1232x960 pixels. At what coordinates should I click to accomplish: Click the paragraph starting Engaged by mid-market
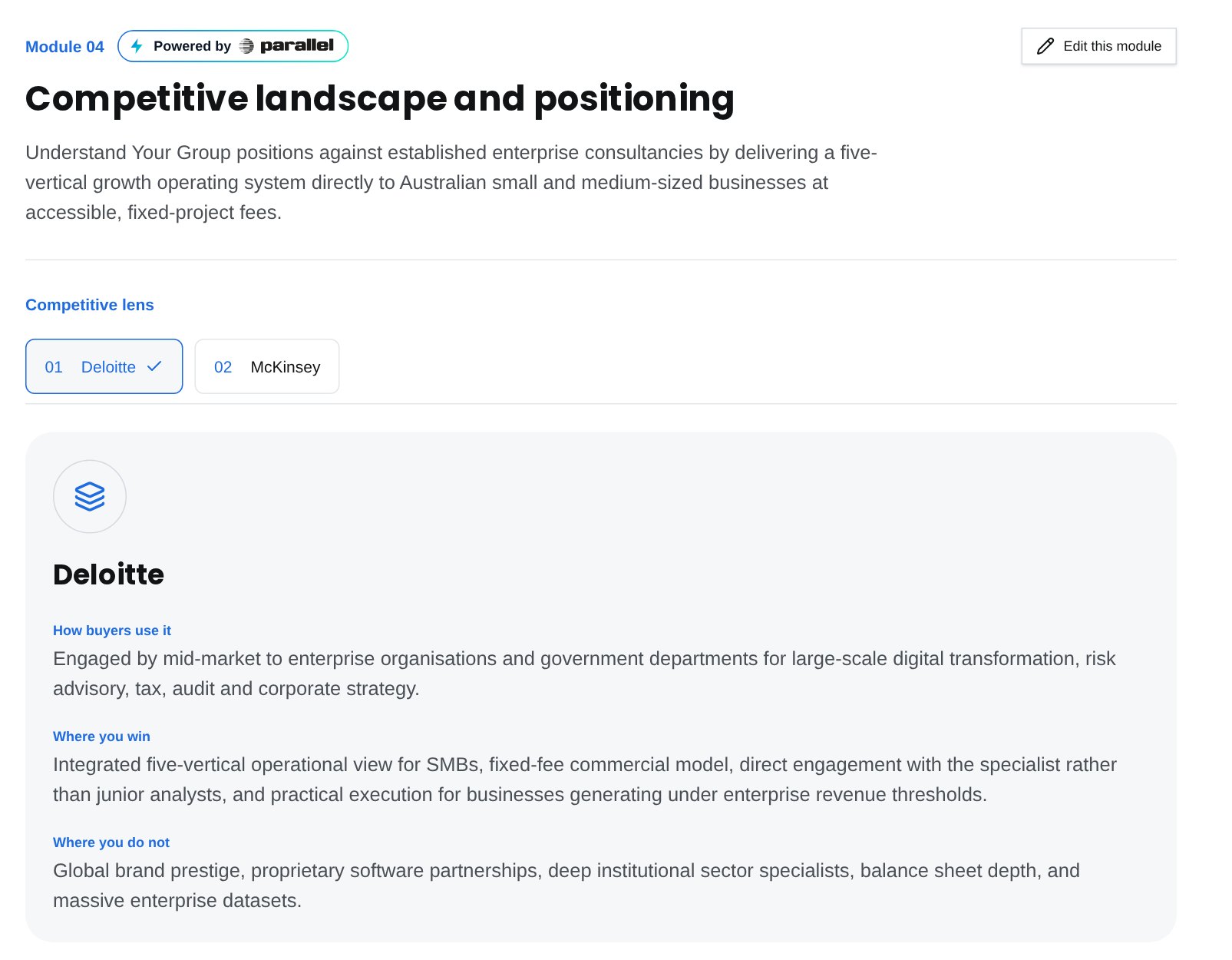584,674
